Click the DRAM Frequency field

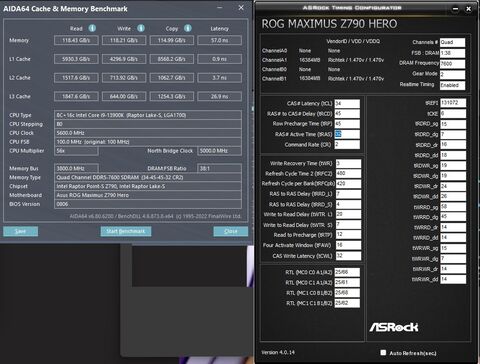coord(452,64)
